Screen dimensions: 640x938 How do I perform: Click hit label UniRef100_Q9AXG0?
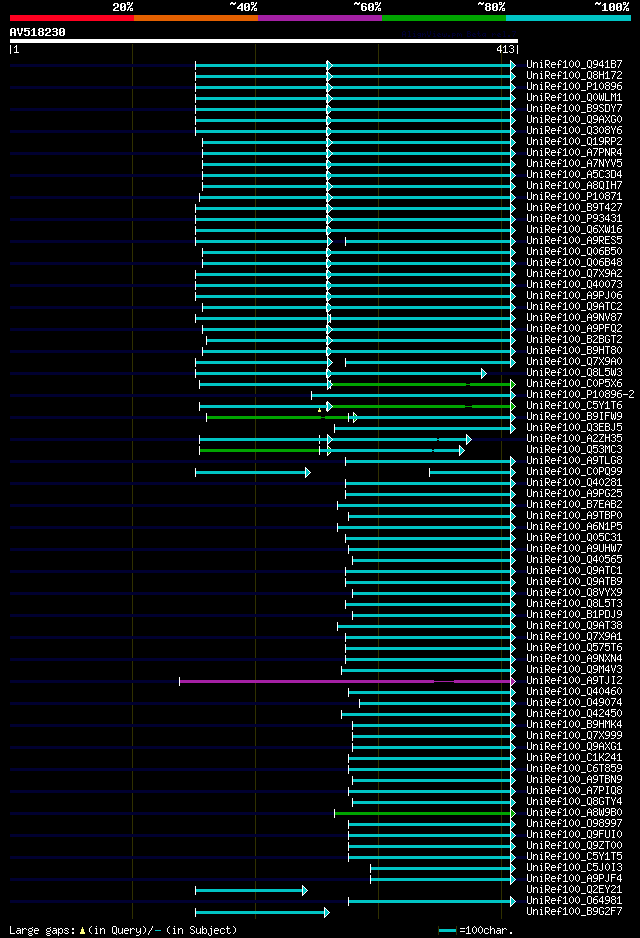click(x=574, y=119)
